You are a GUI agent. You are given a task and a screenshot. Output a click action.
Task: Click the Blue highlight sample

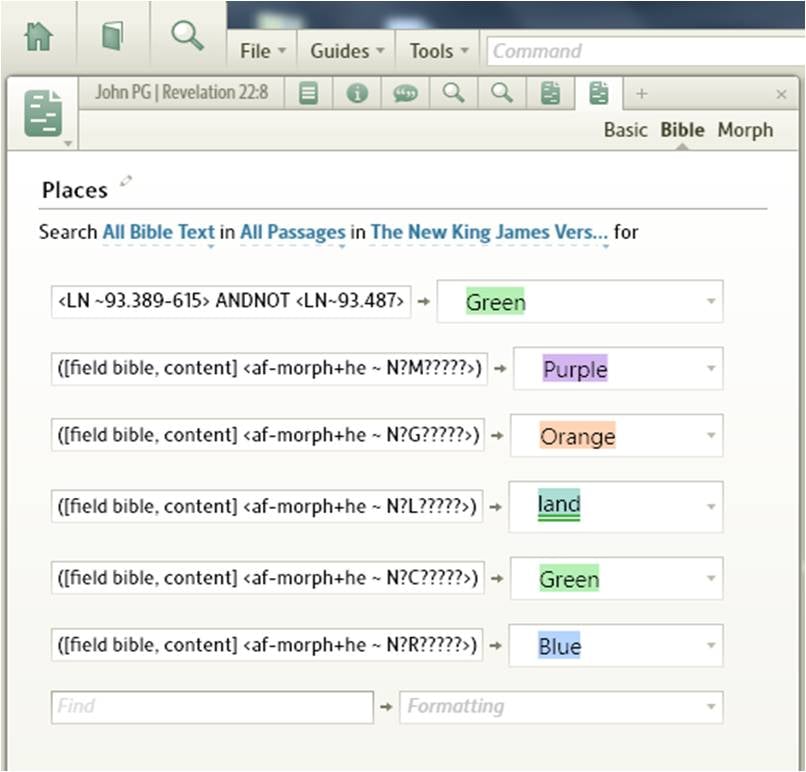pos(559,646)
